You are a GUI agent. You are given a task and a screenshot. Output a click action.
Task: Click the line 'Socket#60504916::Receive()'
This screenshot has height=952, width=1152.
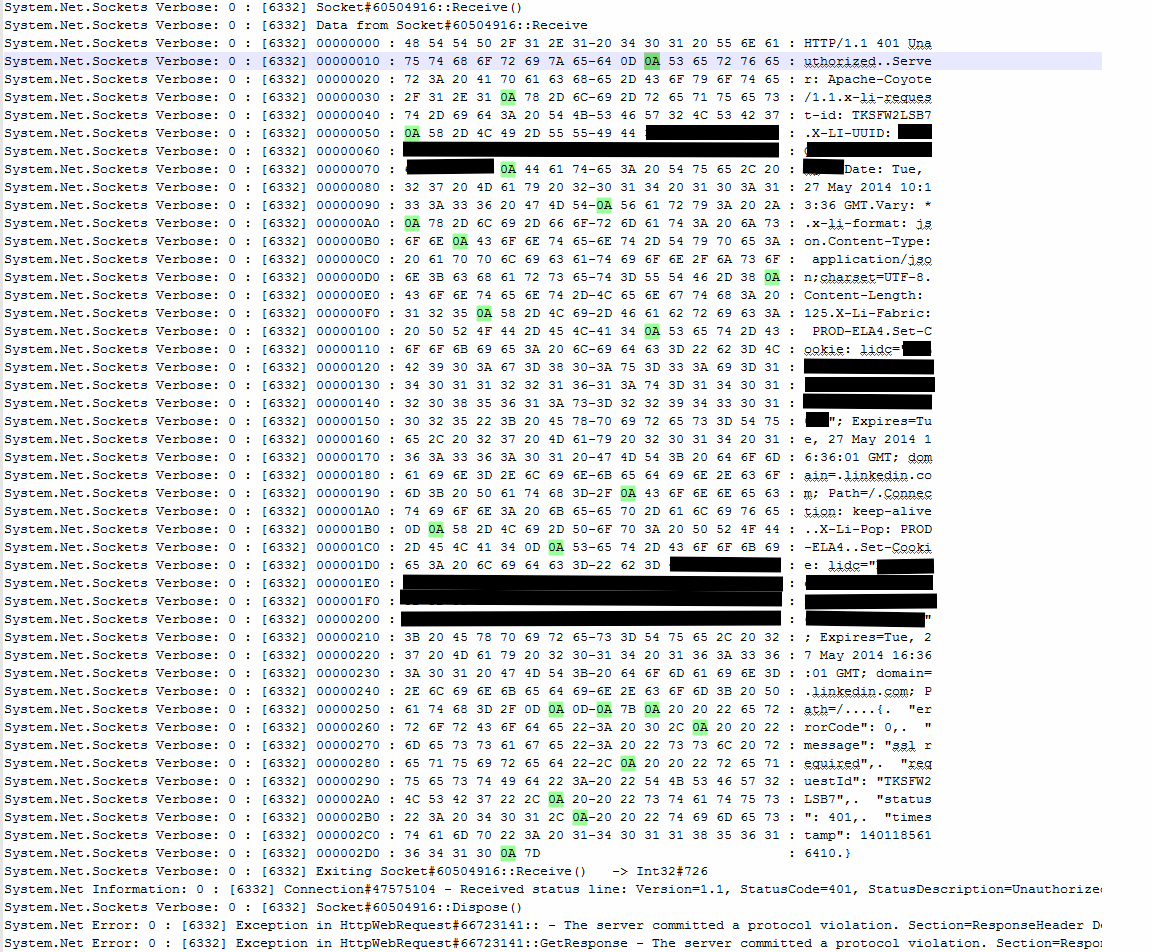pos(263,7)
